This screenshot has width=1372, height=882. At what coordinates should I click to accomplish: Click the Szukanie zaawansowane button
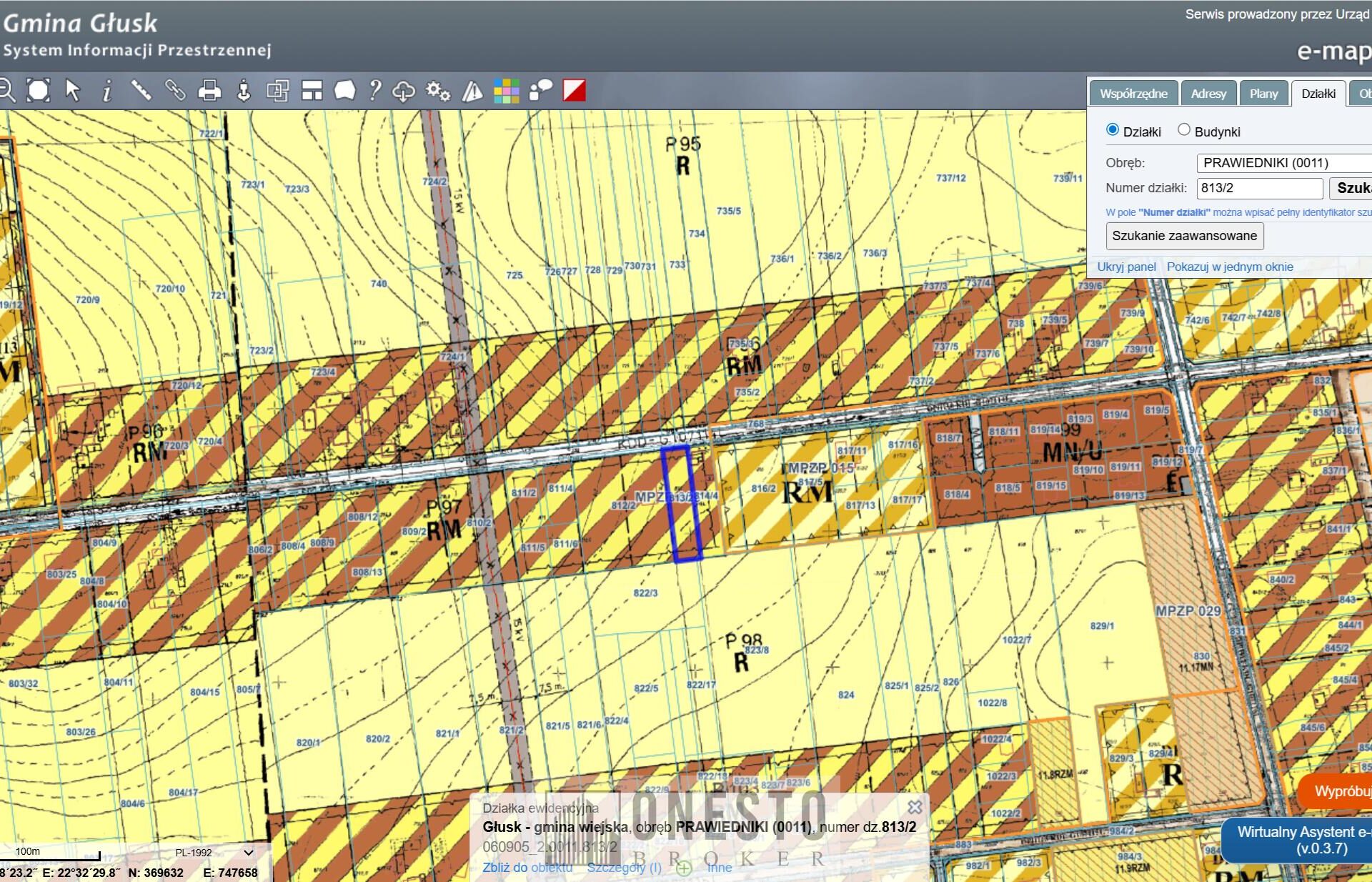pos(1184,236)
